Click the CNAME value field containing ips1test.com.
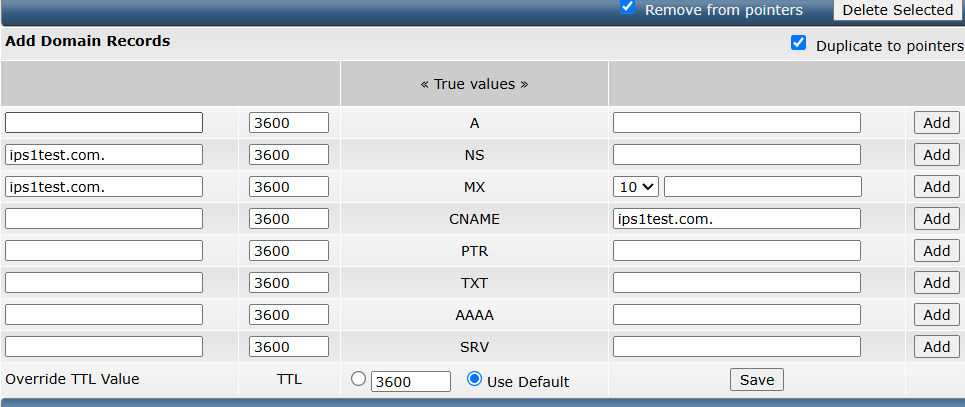This screenshot has height=407, width=965. click(x=737, y=219)
